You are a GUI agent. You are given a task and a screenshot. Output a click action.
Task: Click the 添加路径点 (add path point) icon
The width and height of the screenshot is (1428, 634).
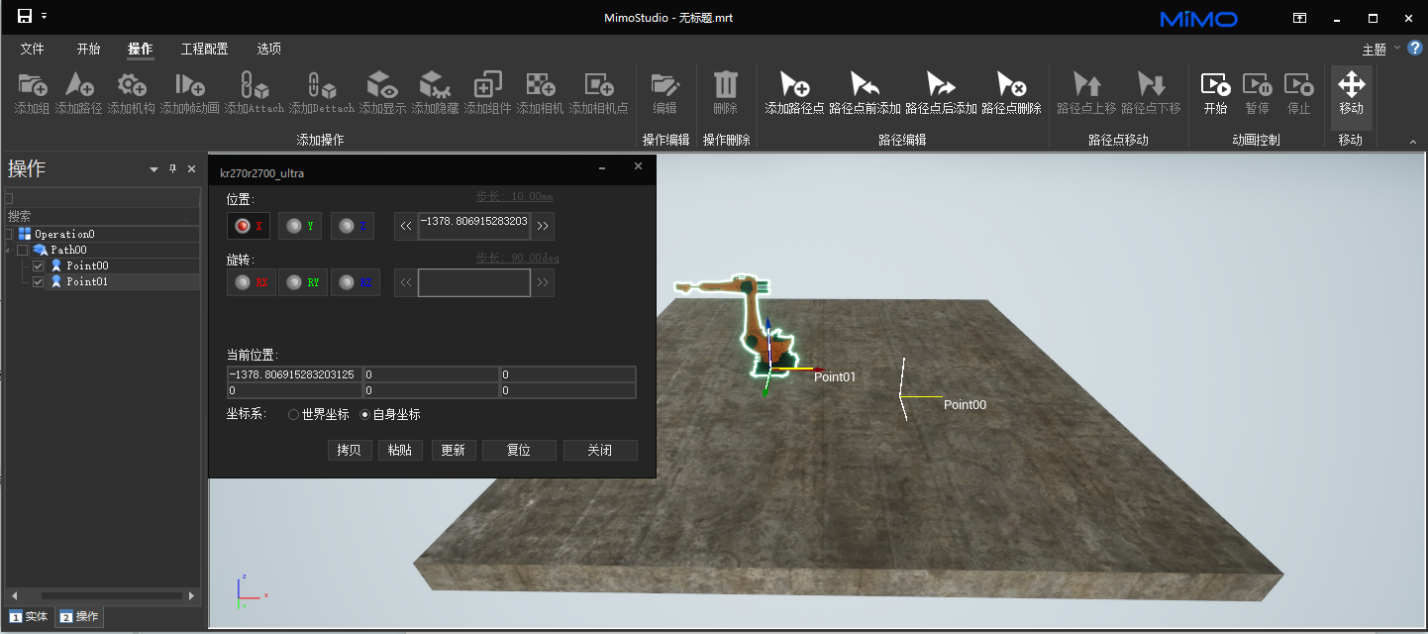point(794,85)
